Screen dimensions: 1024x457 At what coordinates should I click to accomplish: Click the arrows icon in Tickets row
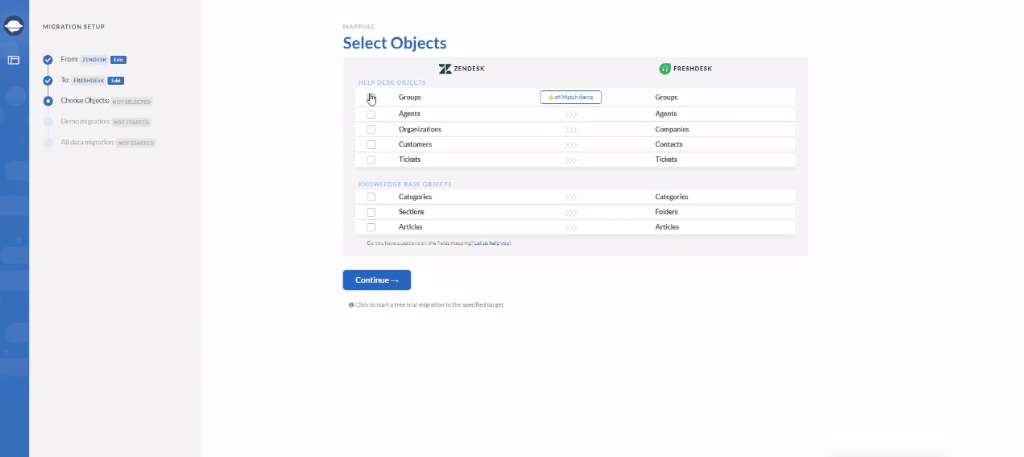pos(571,160)
